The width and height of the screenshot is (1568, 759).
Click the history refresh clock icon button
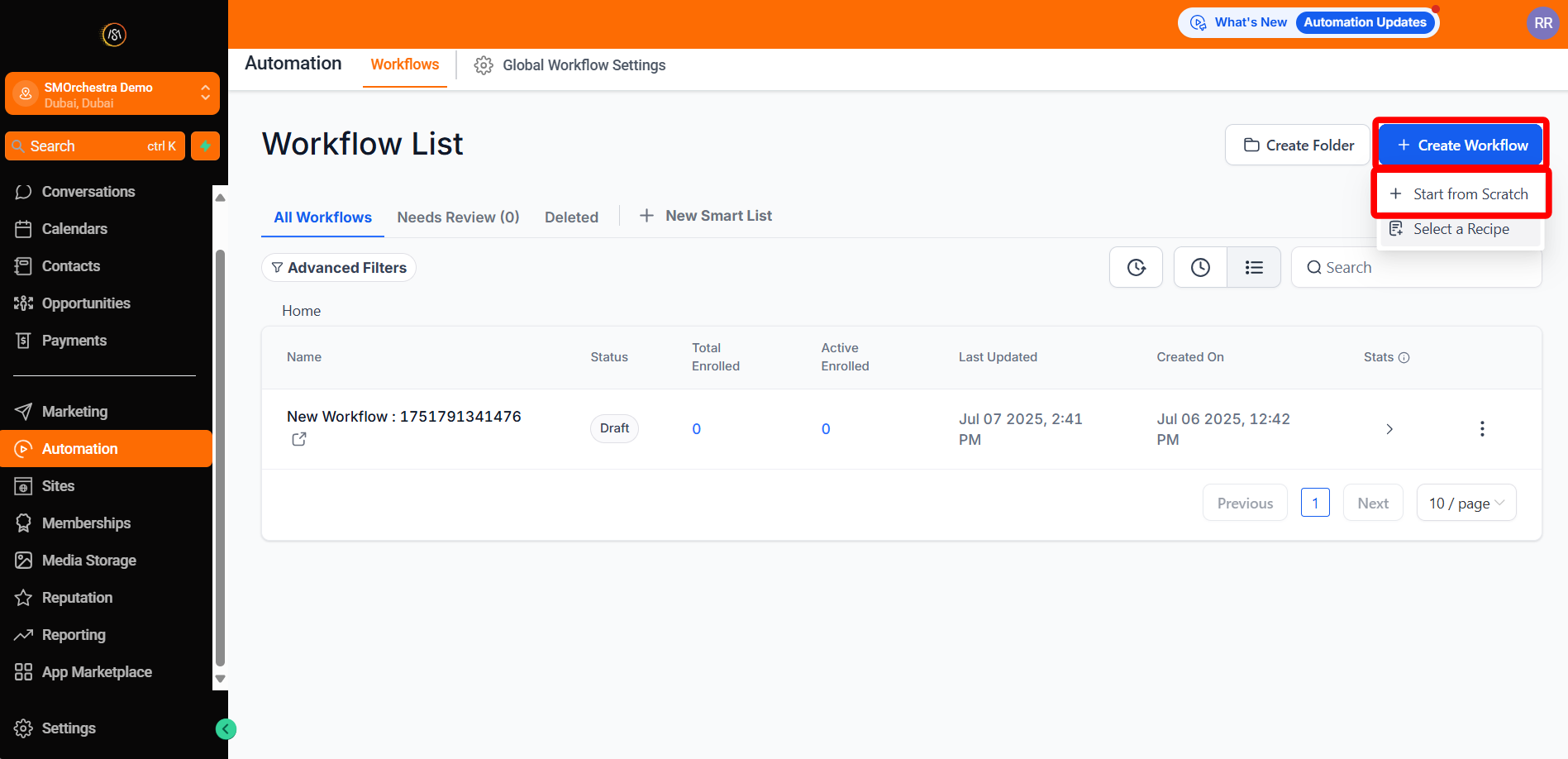(x=1136, y=267)
